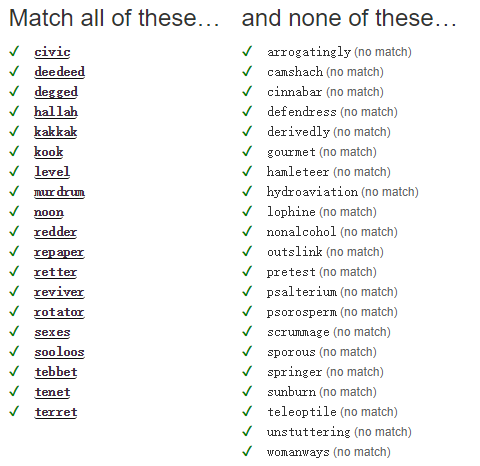
Task: Click the green checkmark beside civic
Action: tap(14, 51)
